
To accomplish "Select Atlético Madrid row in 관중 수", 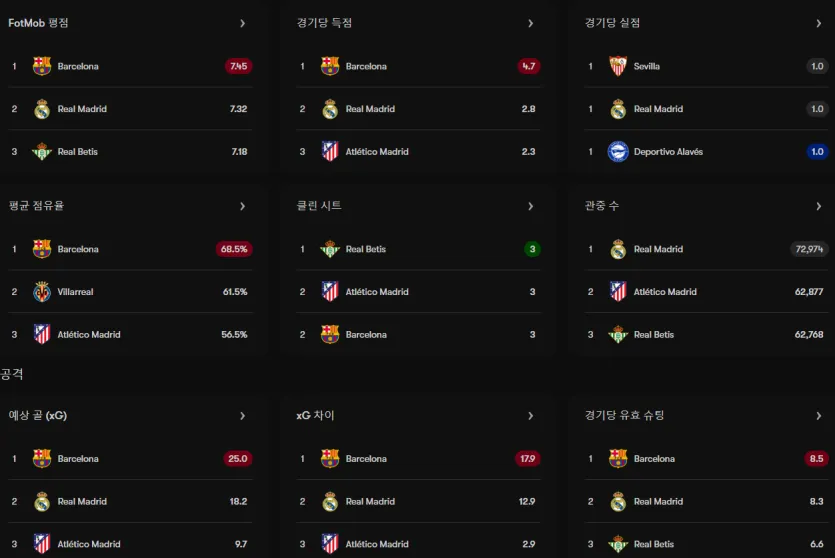I will [707, 292].
